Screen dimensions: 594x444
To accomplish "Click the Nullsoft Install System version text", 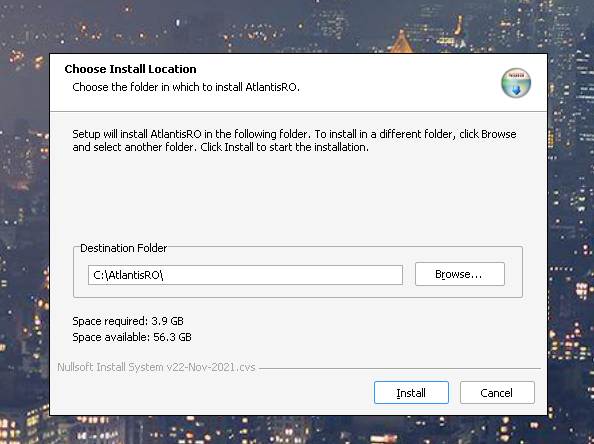I will (156, 367).
